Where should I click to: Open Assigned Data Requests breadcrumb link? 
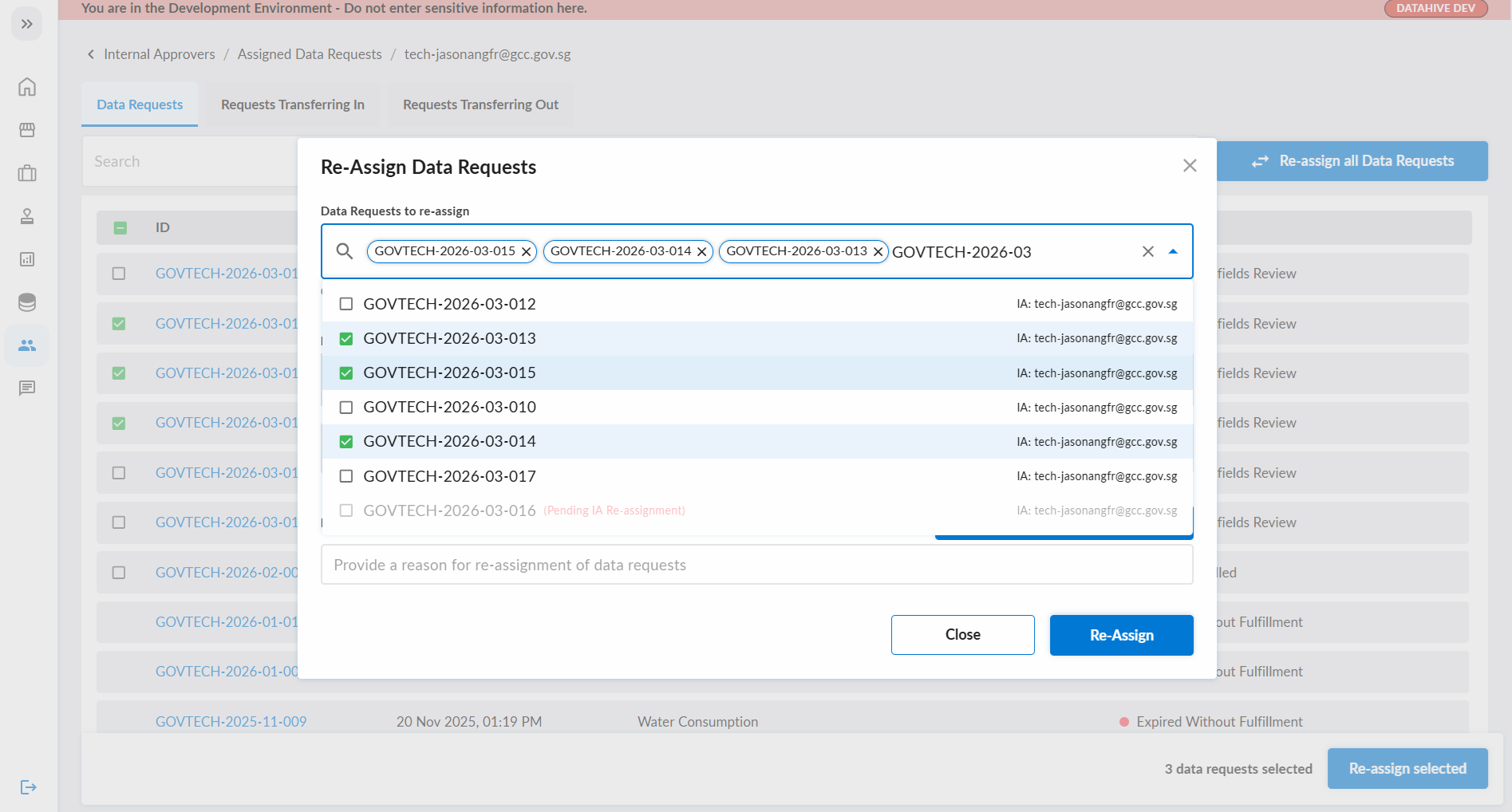(310, 54)
